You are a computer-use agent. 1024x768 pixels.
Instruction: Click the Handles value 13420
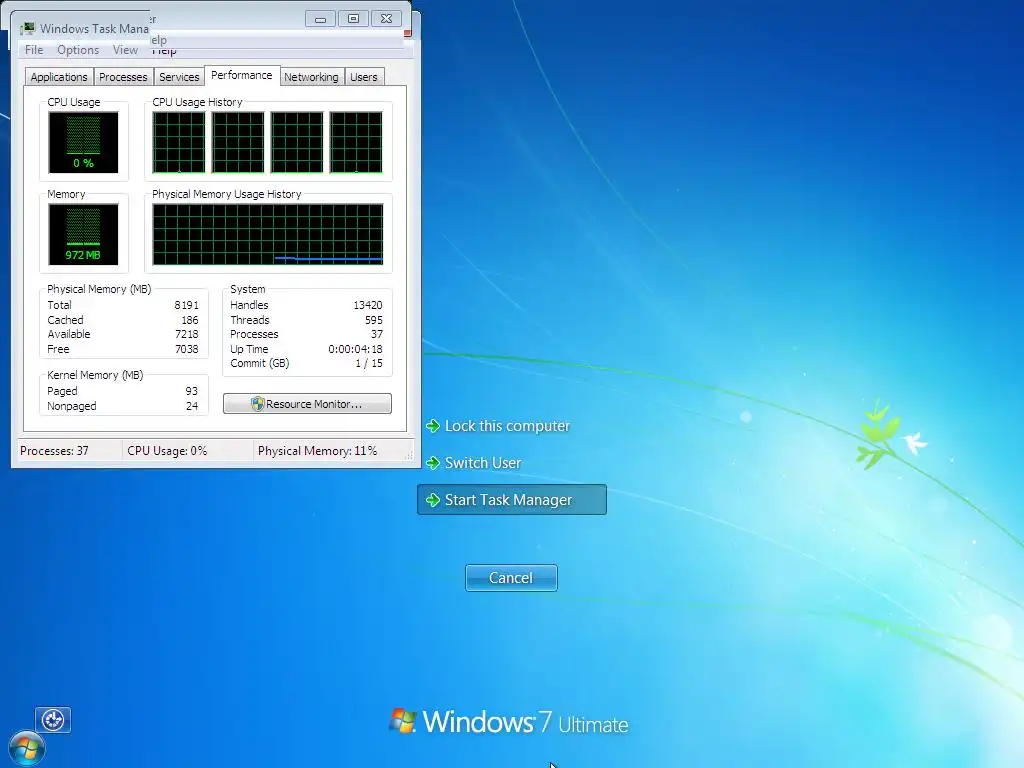pos(368,305)
